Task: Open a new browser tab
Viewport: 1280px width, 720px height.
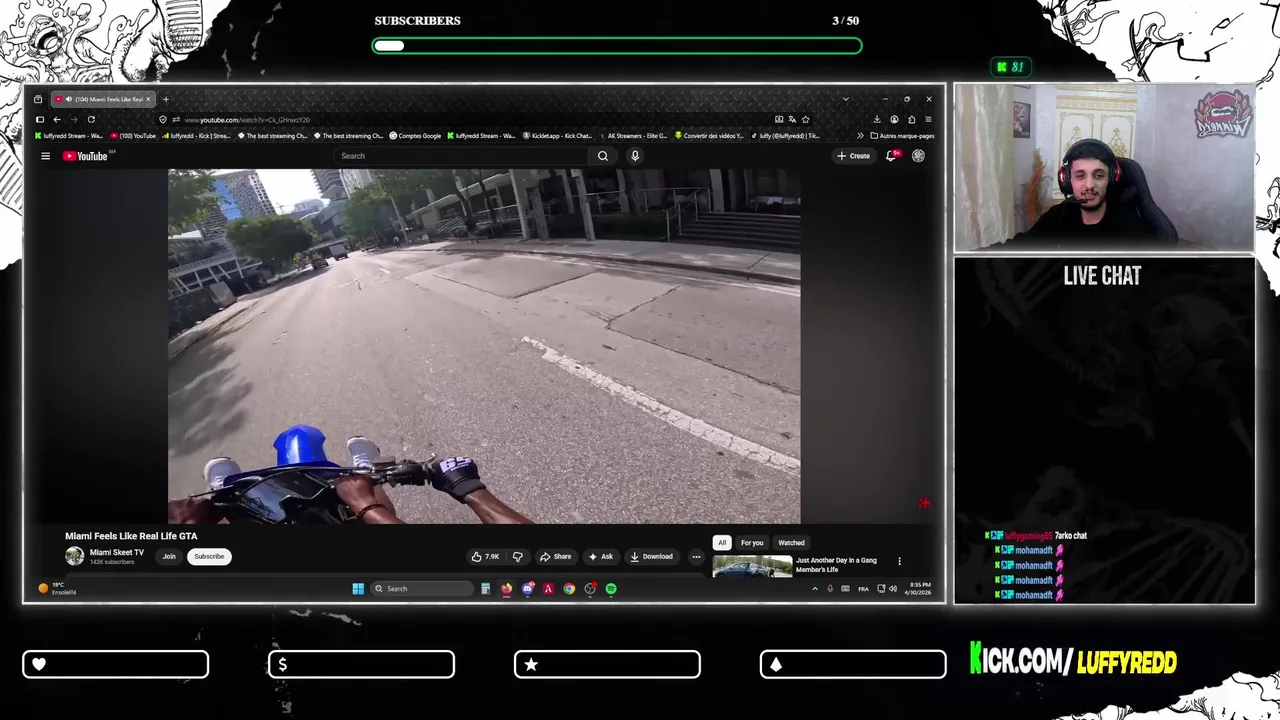Action: (x=166, y=99)
